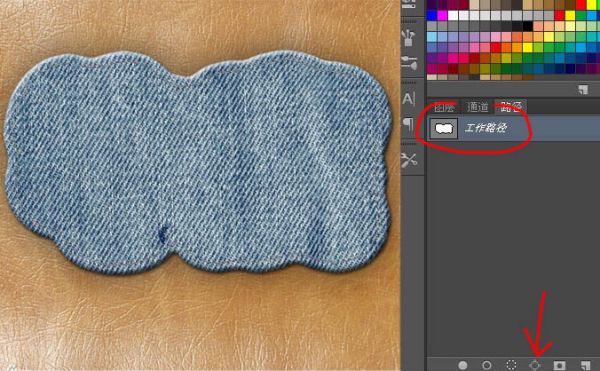Add a mask from the Paths panel
The height and width of the screenshot is (371, 600).
click(559, 365)
